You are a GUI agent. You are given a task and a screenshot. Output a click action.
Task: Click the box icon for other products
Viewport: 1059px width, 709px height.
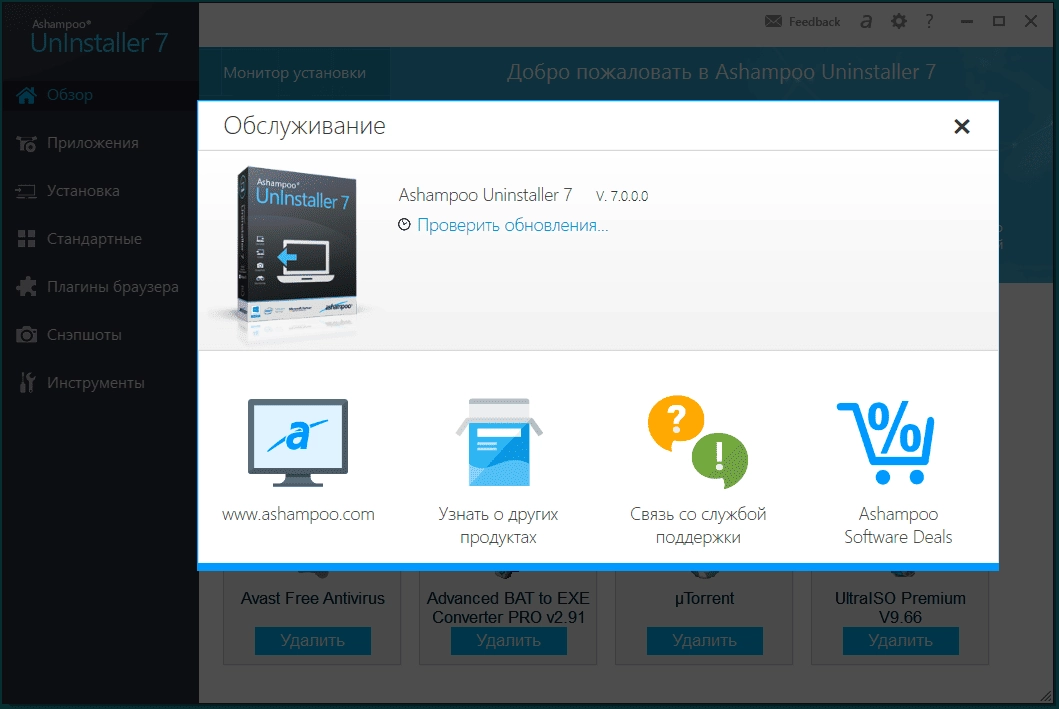tap(498, 442)
